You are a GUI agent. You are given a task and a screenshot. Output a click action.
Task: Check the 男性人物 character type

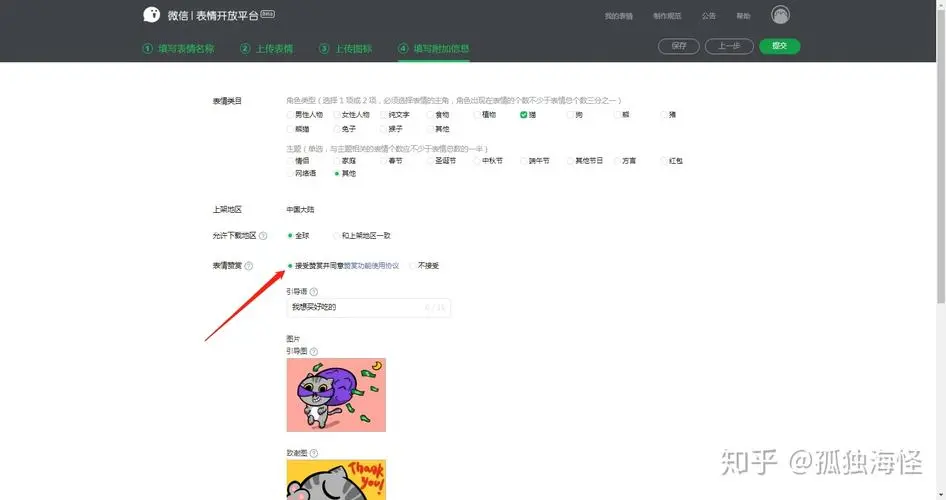point(290,115)
